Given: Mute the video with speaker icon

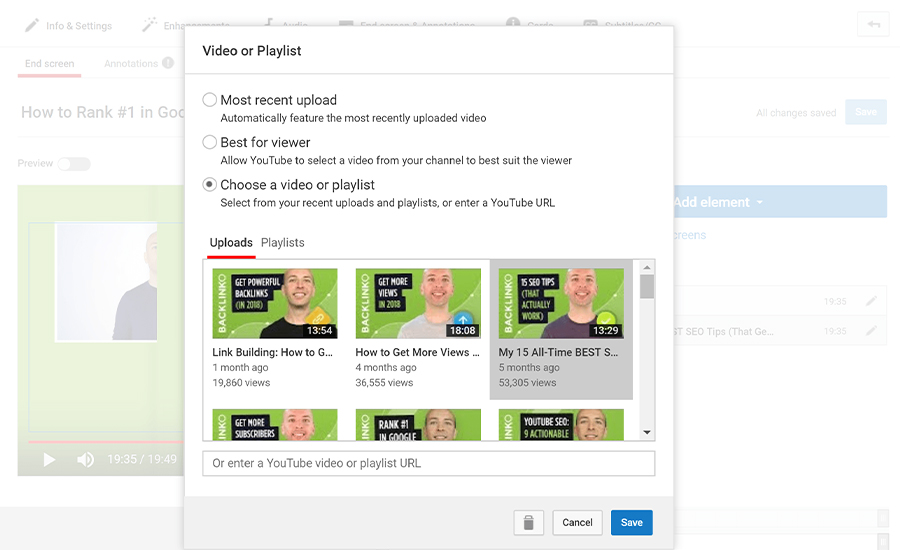Looking at the screenshot, I should click(86, 459).
